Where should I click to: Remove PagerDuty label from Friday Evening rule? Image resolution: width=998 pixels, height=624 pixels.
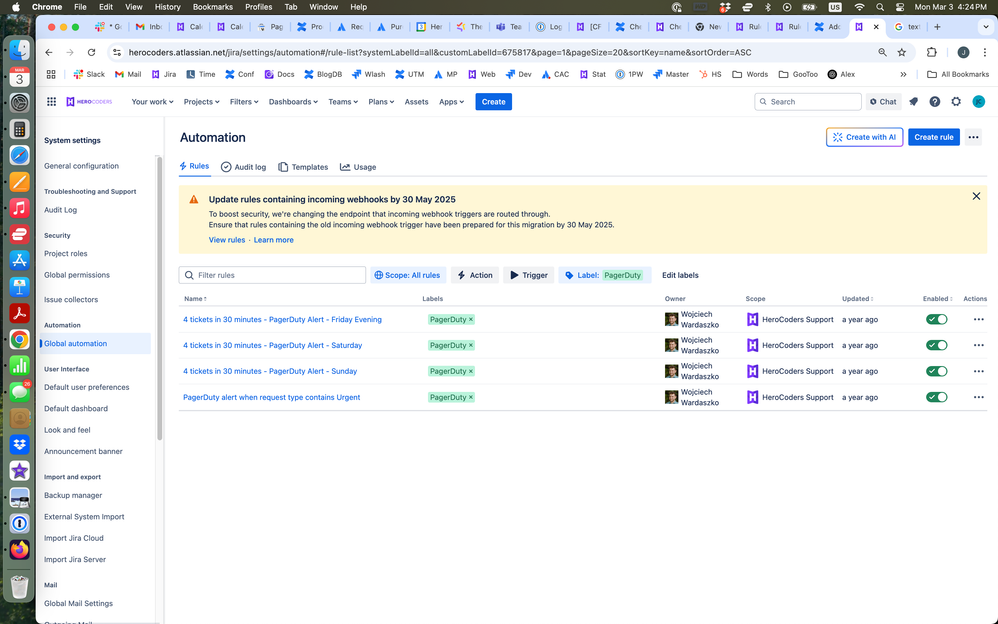[x=471, y=320]
